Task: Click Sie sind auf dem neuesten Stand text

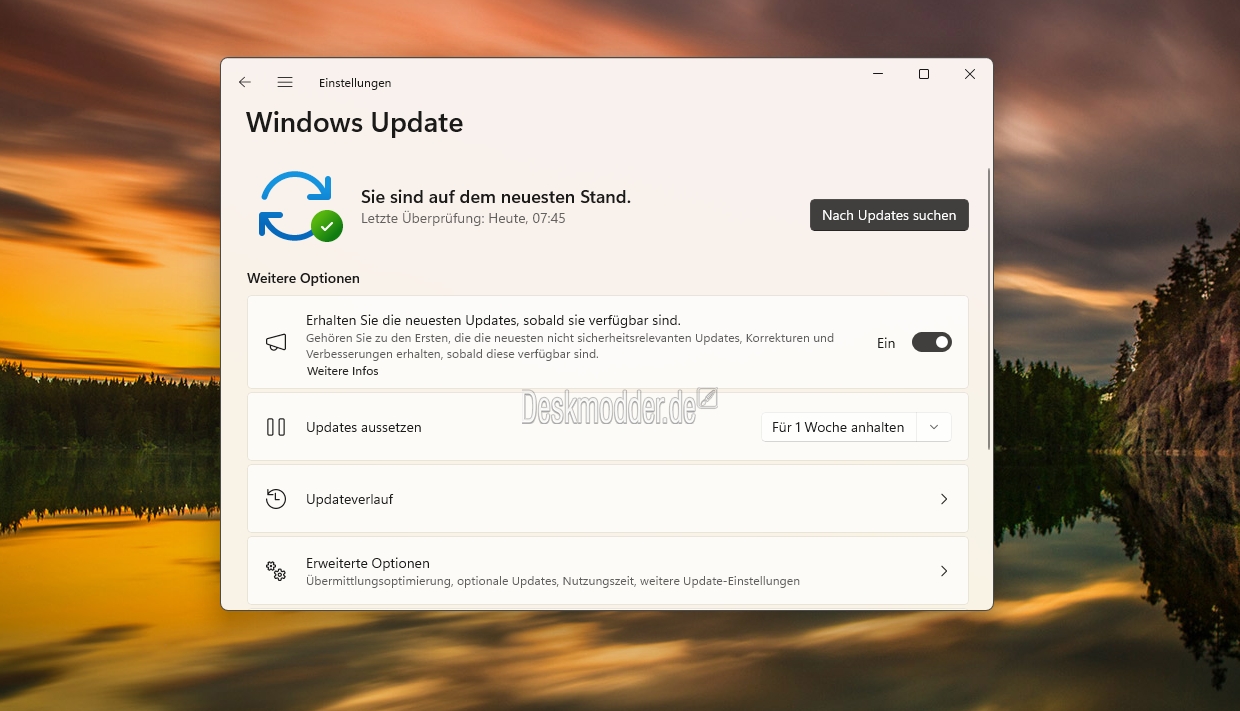Action: pyautogui.click(x=496, y=197)
